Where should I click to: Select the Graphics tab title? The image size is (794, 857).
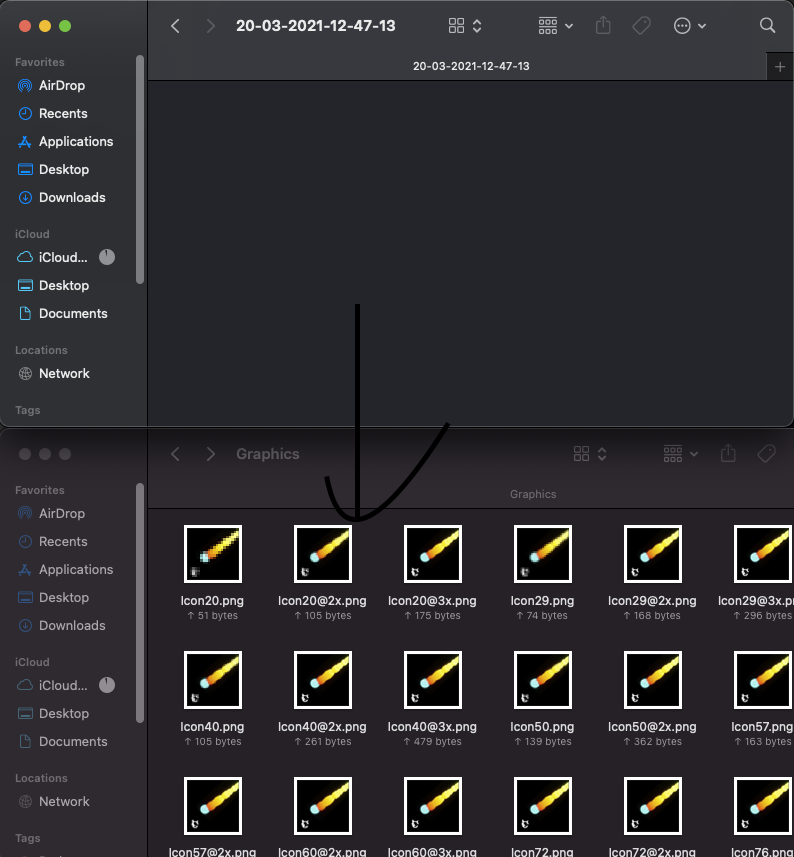point(533,494)
